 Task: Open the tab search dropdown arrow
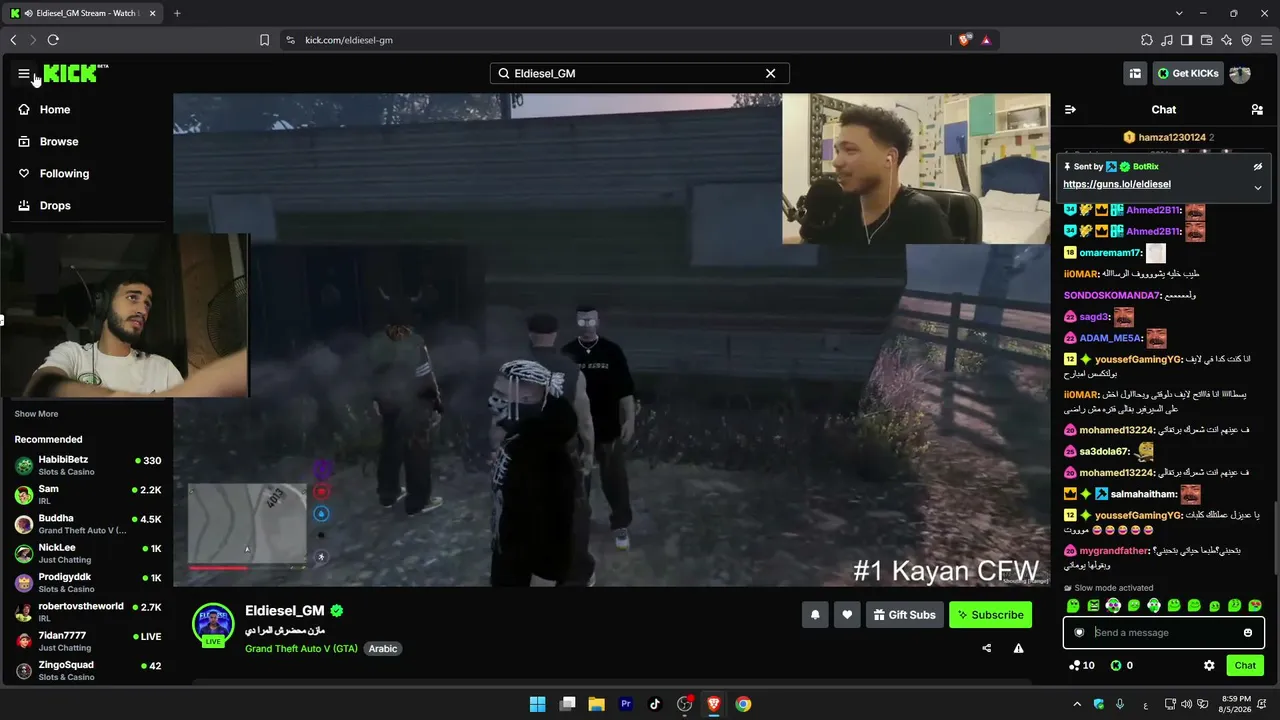tap(1179, 13)
